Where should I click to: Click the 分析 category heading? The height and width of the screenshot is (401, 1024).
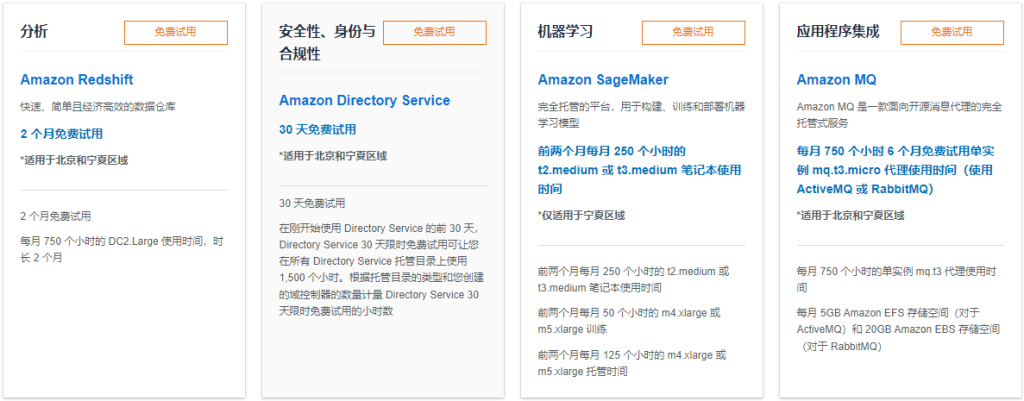tap(34, 32)
